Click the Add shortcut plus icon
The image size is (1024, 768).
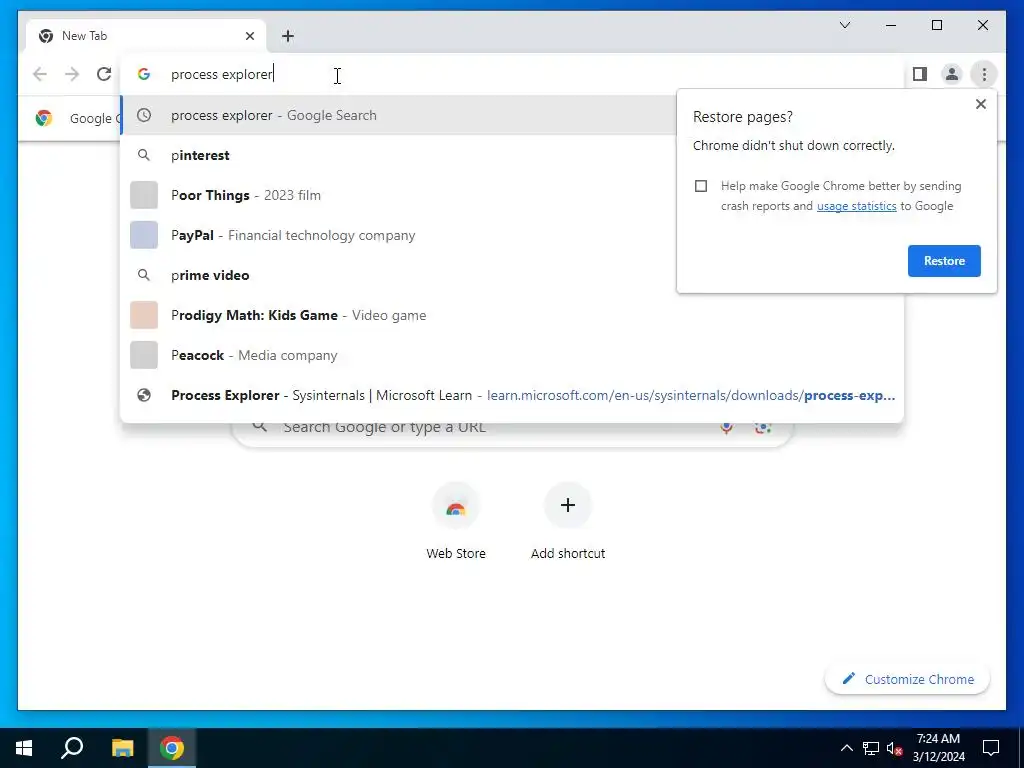click(568, 505)
